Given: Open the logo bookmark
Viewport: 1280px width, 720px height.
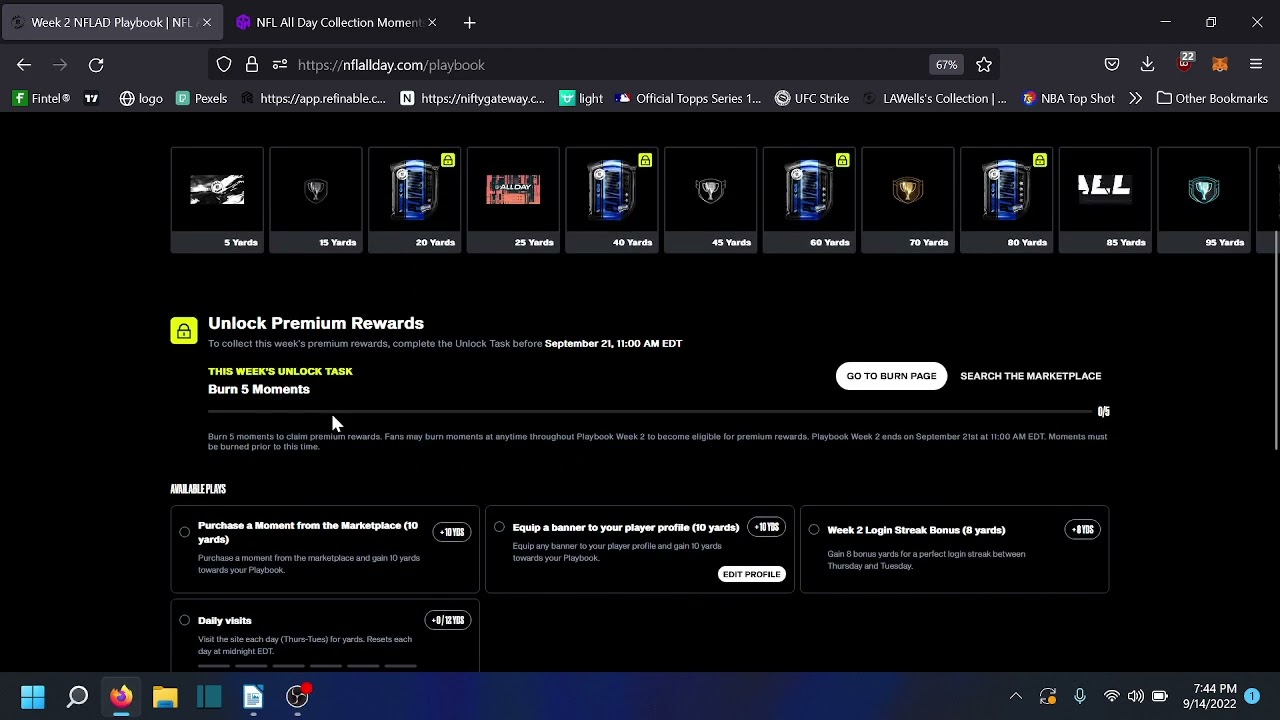Looking at the screenshot, I should [141, 98].
